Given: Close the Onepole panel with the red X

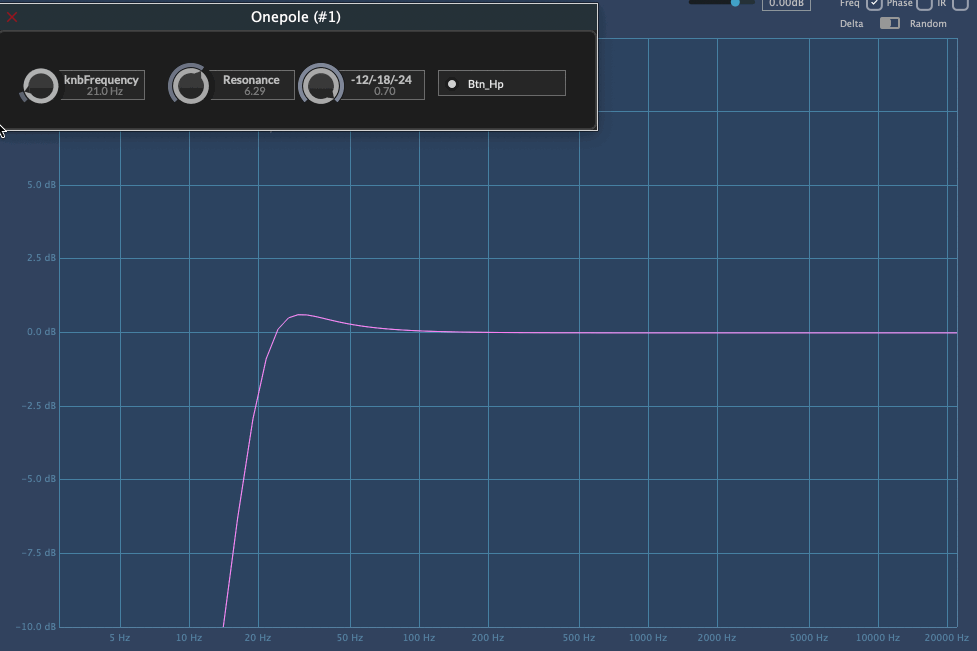Looking at the screenshot, I should pos(12,17).
